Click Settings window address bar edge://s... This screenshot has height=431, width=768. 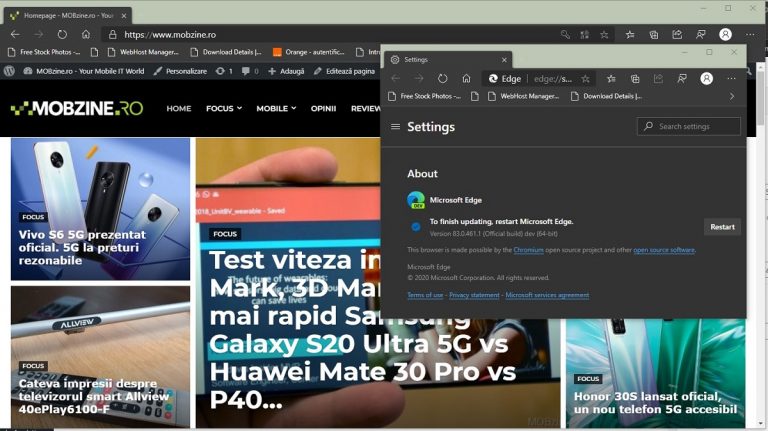pos(538,78)
